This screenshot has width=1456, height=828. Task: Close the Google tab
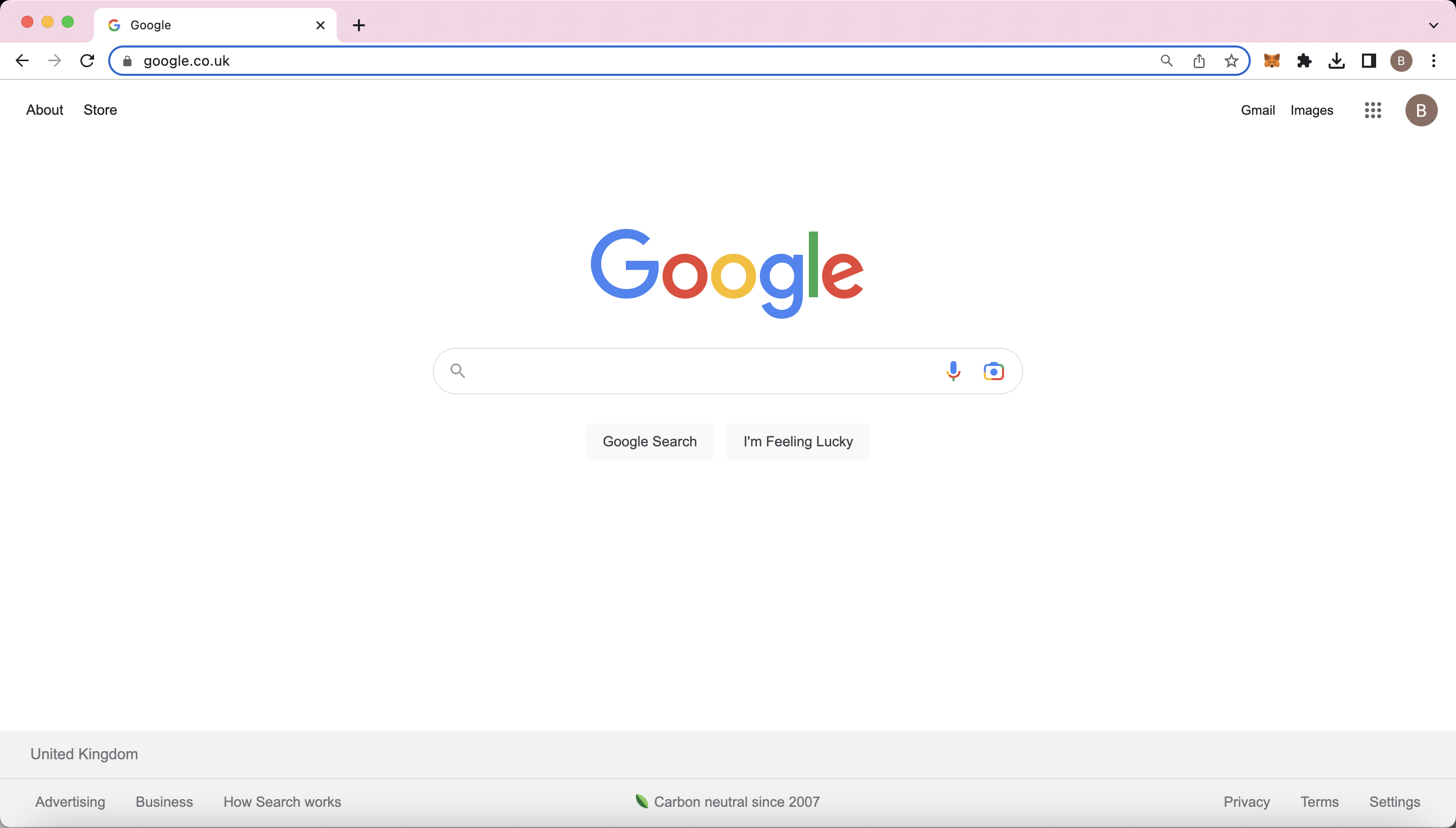click(321, 25)
